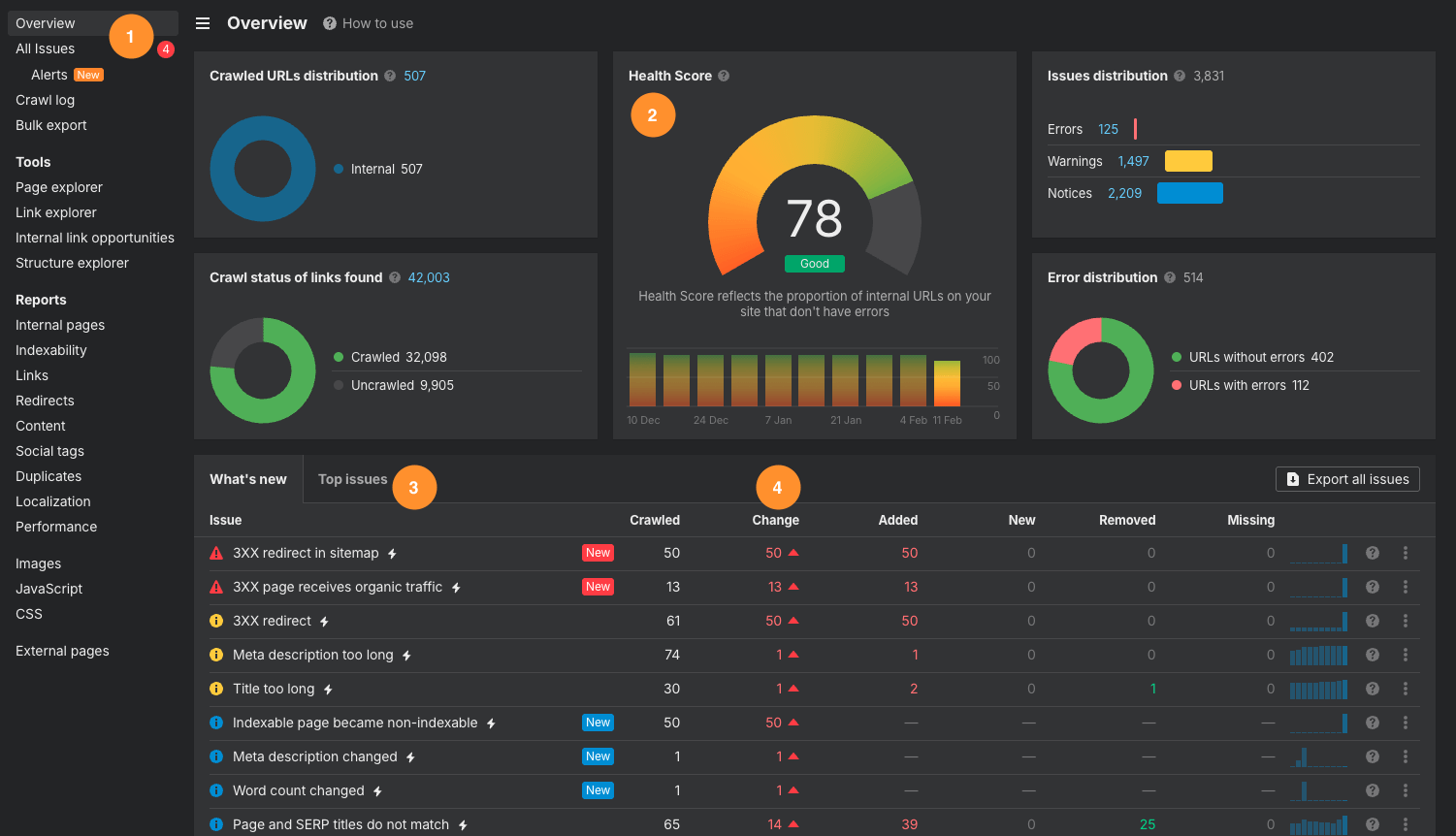The width and height of the screenshot is (1456, 836).
Task: Click the Export all issues button
Action: 1347,478
